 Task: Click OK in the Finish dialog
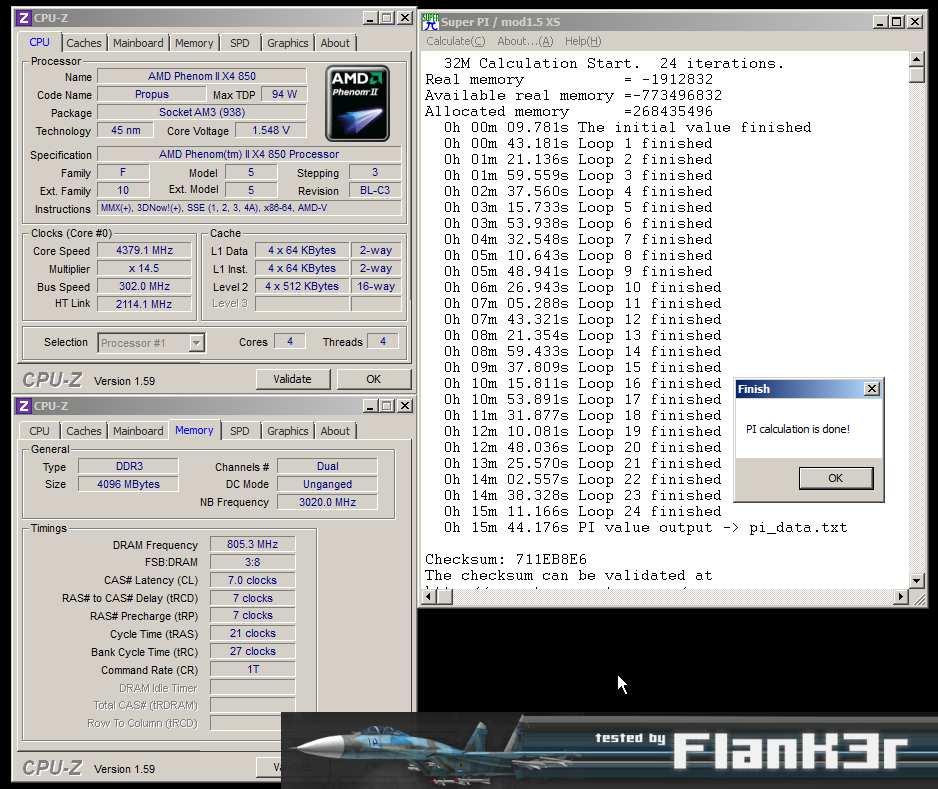(x=836, y=478)
